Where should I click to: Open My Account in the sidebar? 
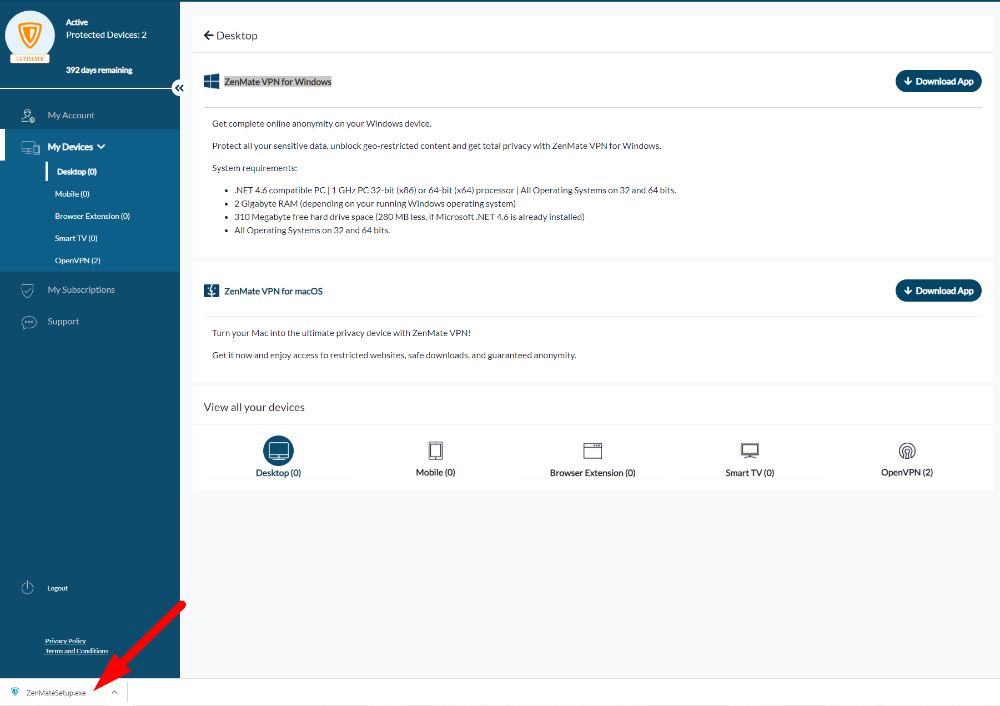pos(71,115)
